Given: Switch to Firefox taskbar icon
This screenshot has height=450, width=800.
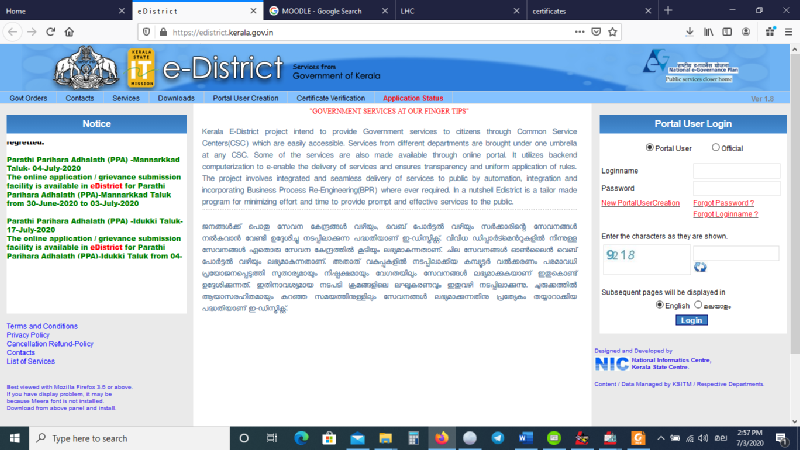Looking at the screenshot, I should point(442,438).
